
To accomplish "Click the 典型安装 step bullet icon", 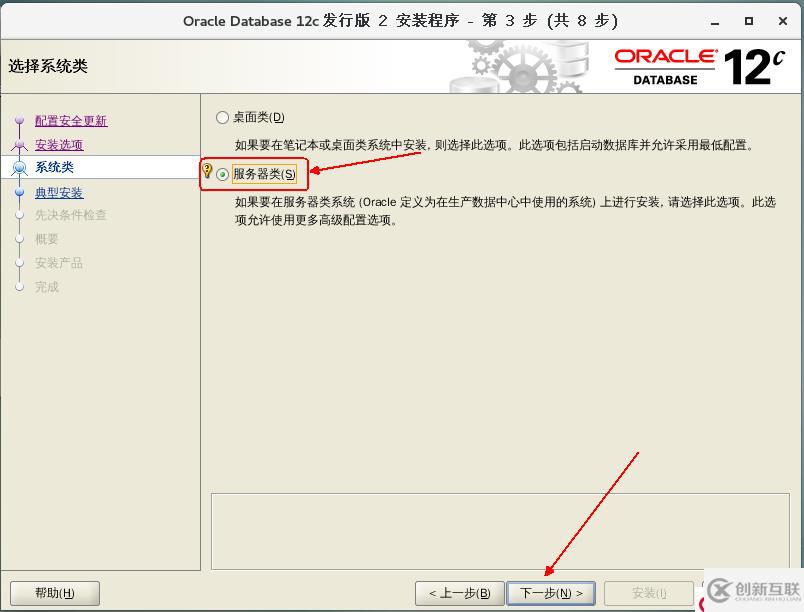I will point(19,193).
